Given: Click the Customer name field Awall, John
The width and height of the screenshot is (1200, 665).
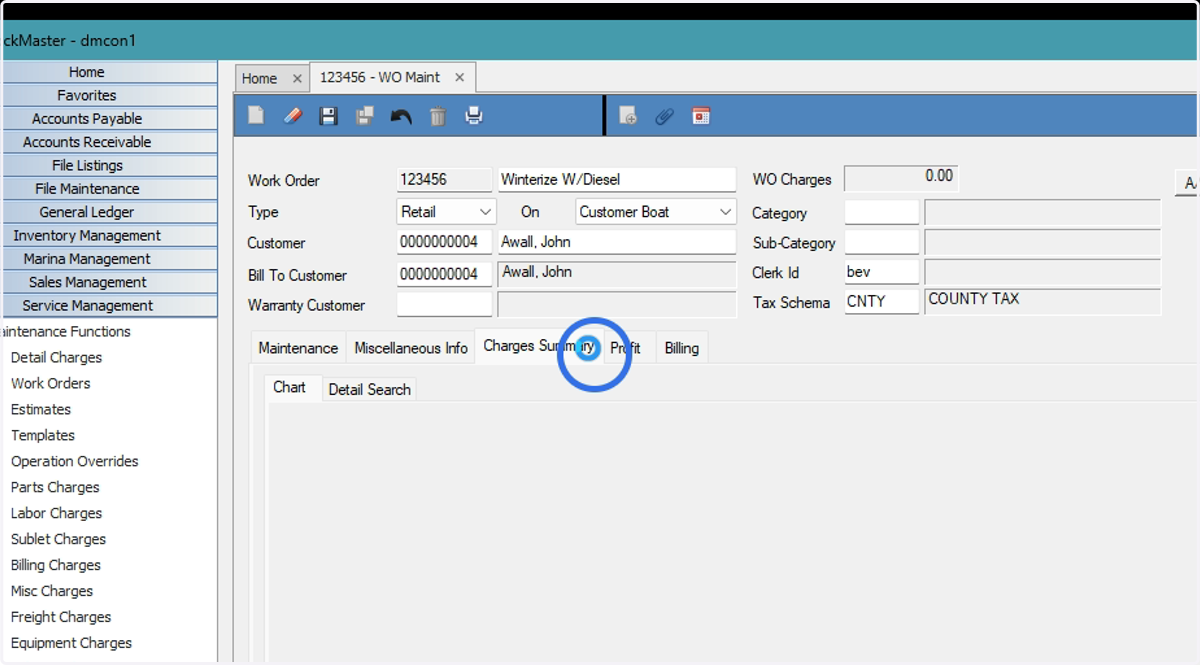Looking at the screenshot, I should point(617,242).
